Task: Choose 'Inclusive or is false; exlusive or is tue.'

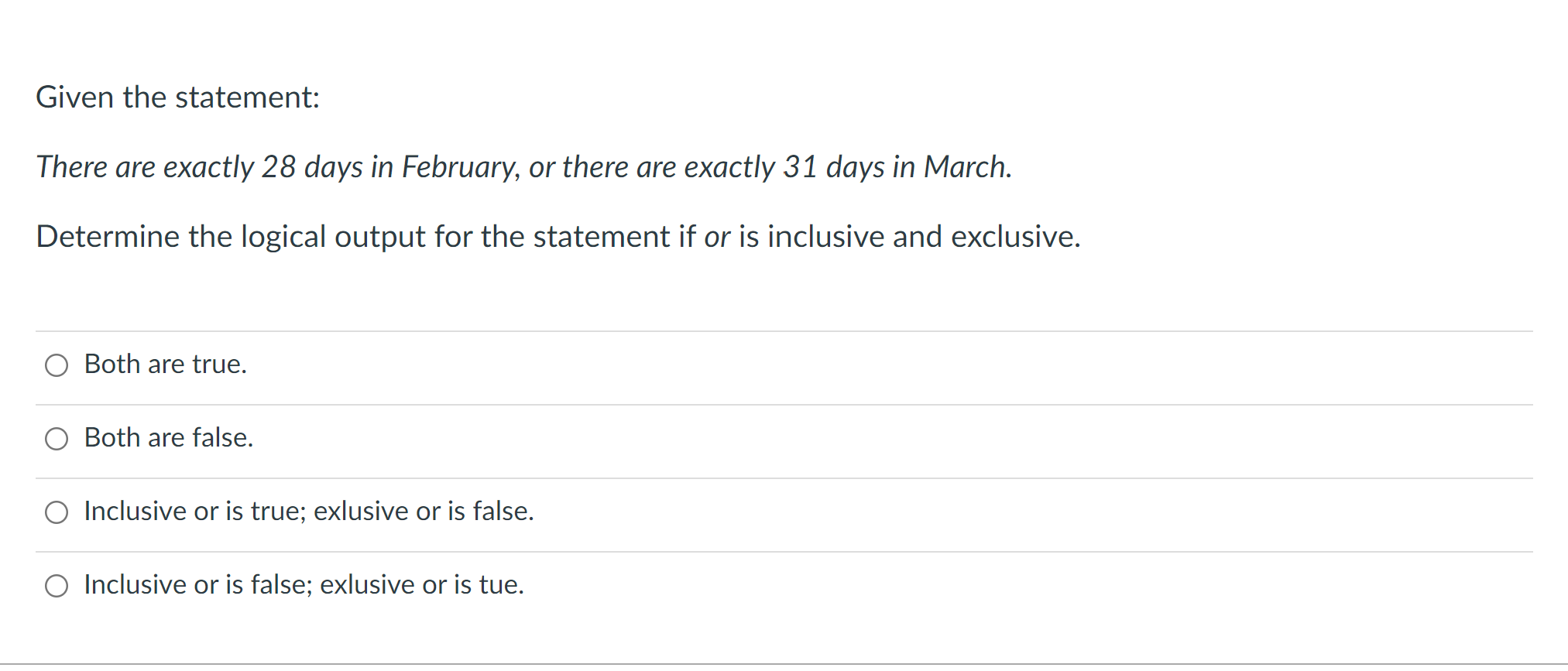Action: coord(56,586)
